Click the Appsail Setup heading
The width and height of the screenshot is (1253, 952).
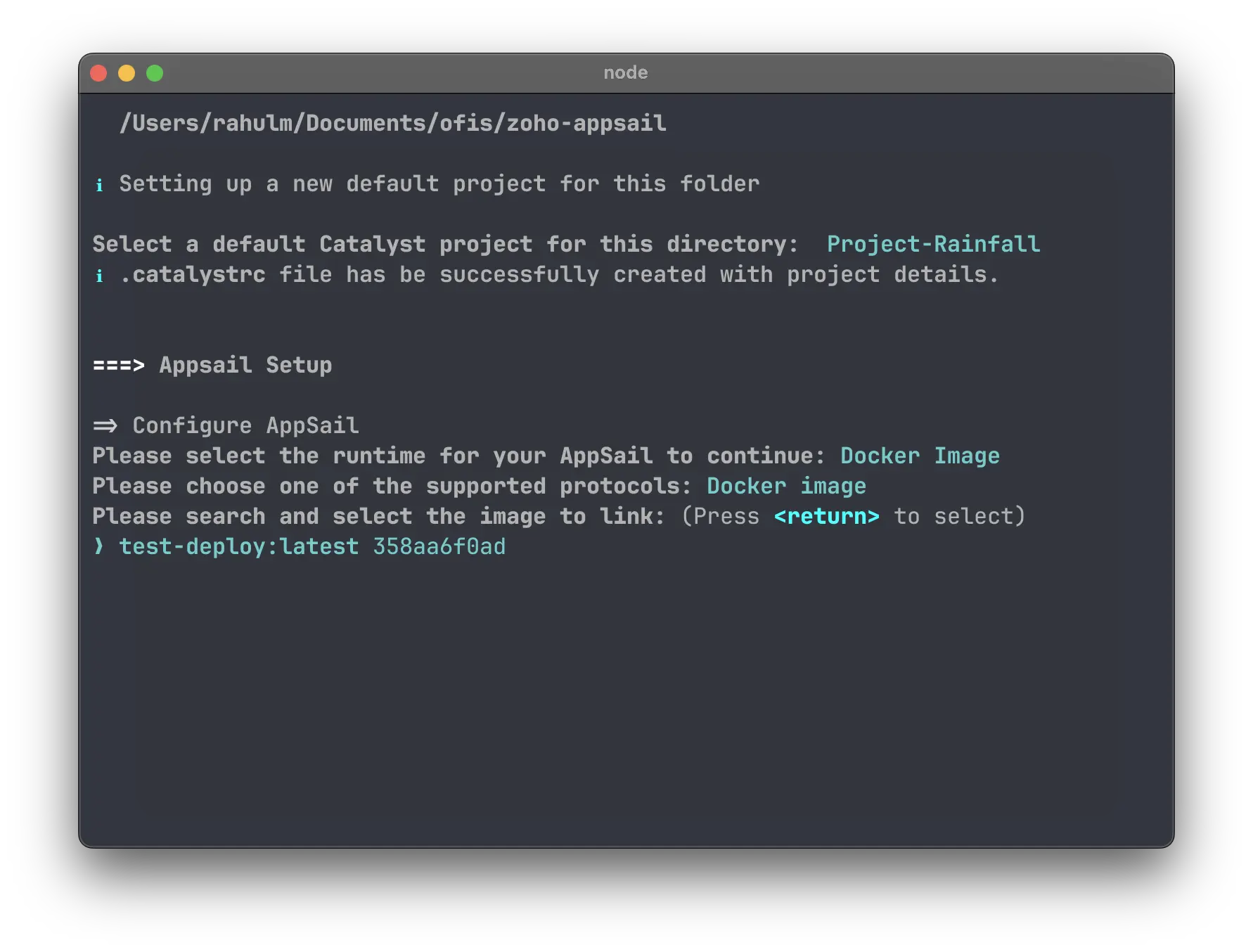tap(245, 365)
